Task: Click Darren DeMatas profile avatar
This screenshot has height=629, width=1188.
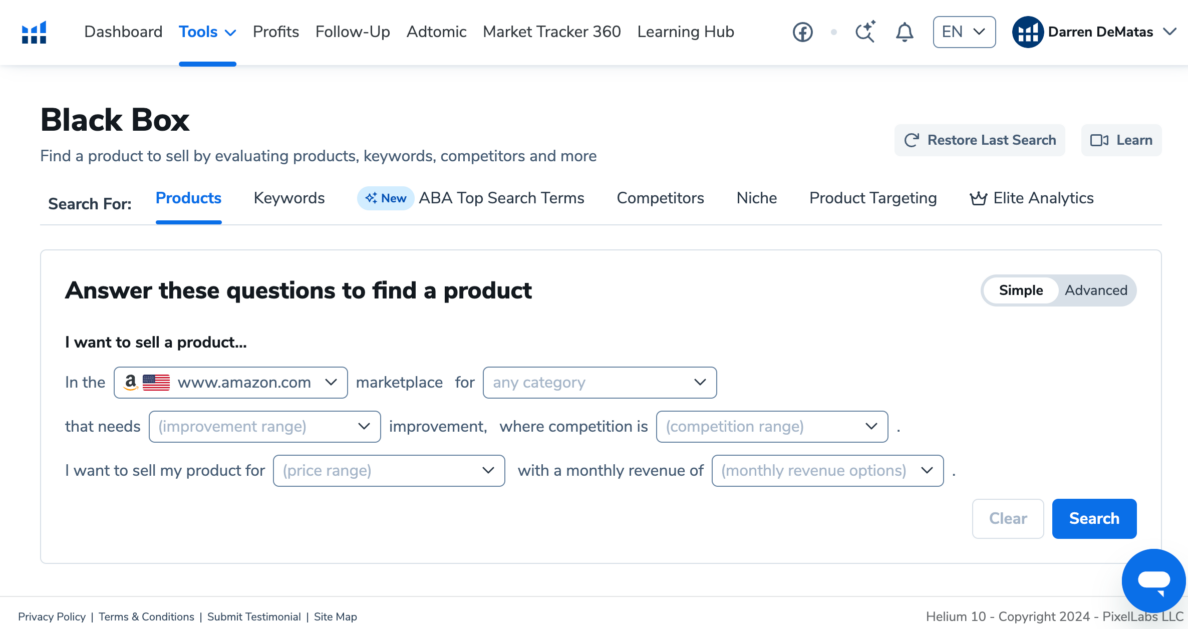Action: 1028,32
